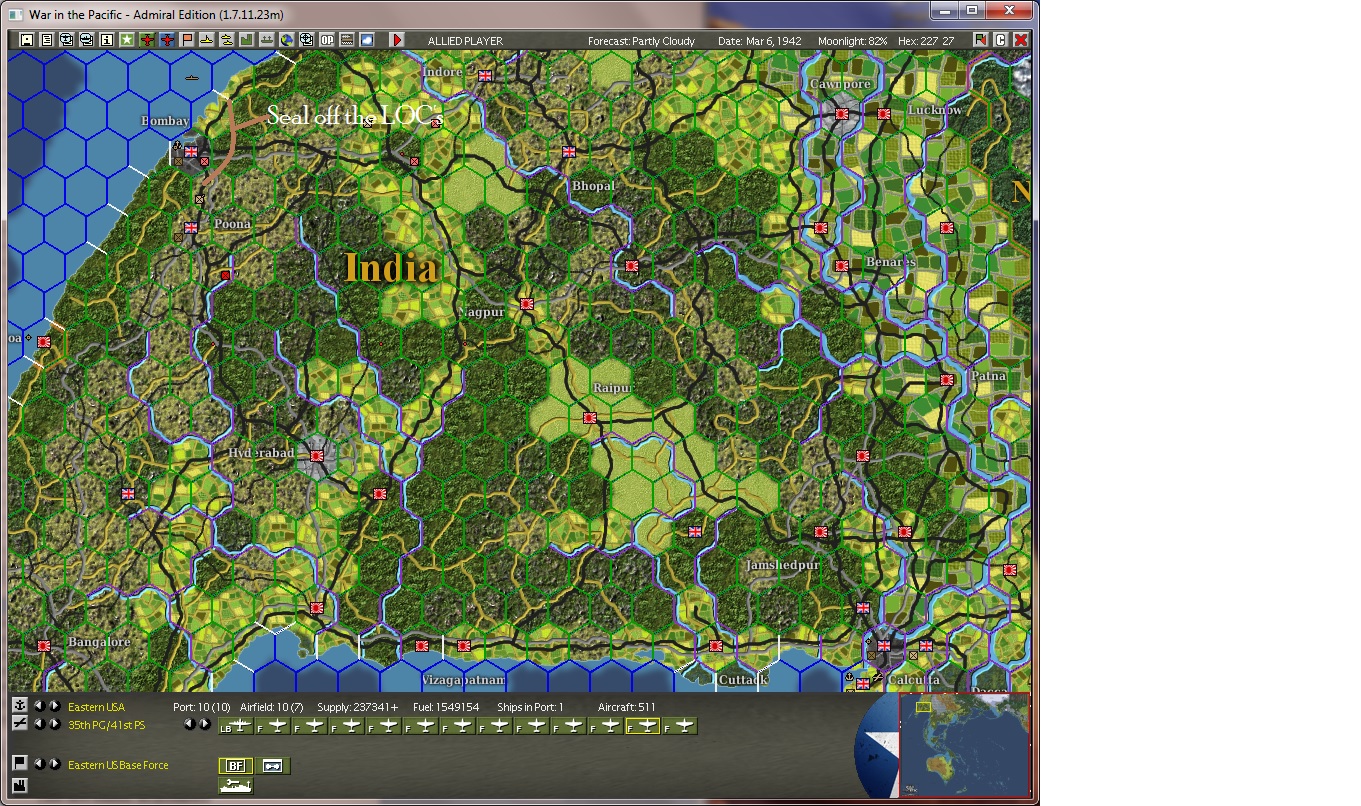The height and width of the screenshot is (806, 1361).
Task: Select the Japanese flag marker at Lucknow
Action: point(884,114)
